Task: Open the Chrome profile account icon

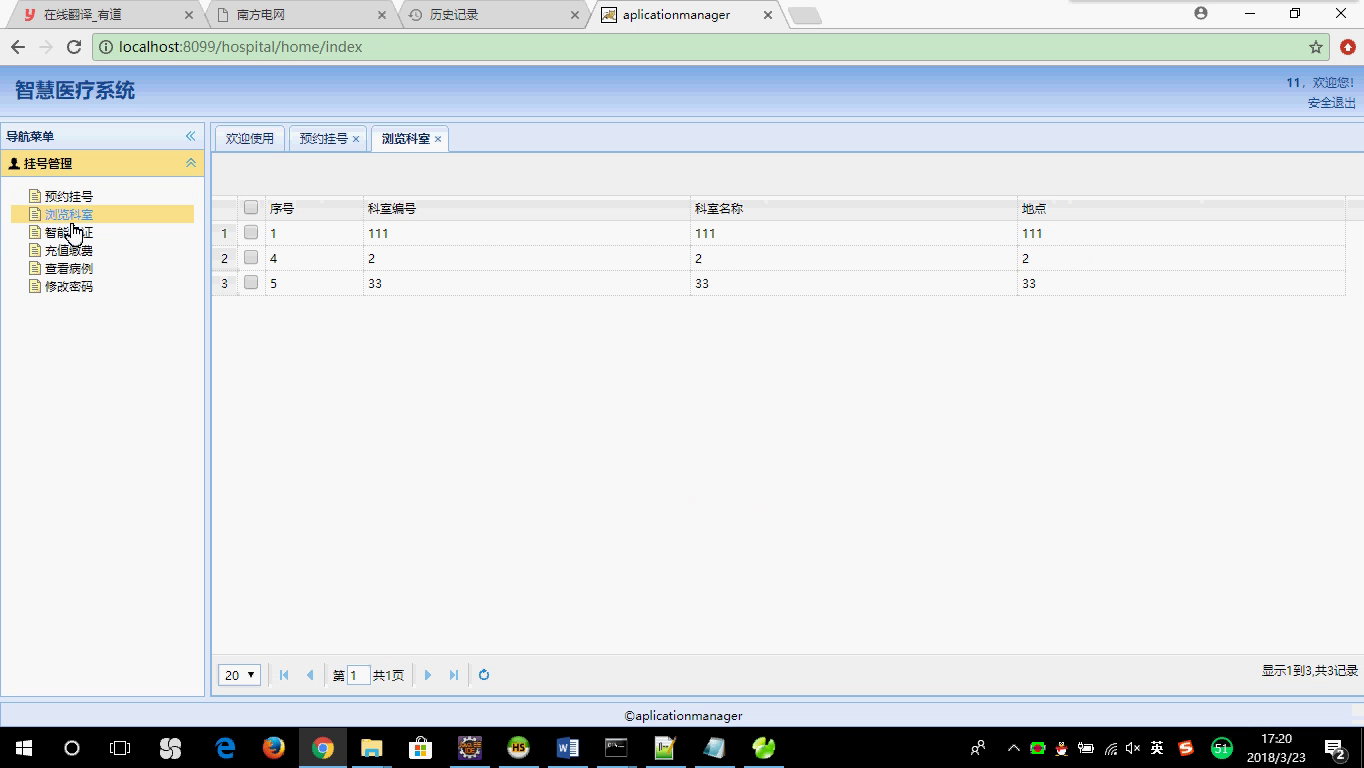Action: pyautogui.click(x=1201, y=13)
